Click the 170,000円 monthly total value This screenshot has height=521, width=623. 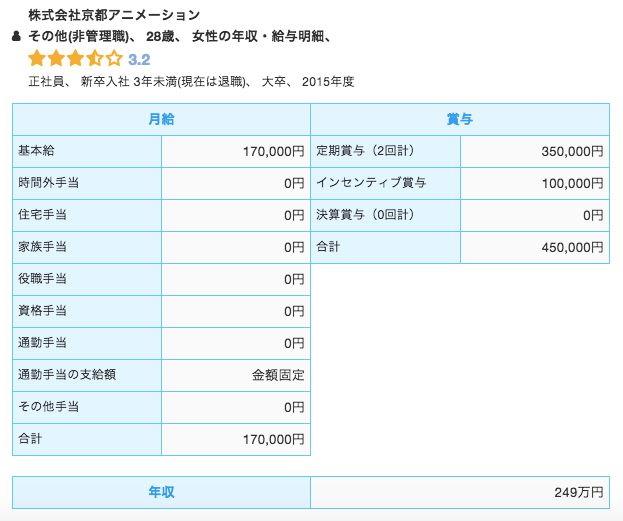[274, 440]
